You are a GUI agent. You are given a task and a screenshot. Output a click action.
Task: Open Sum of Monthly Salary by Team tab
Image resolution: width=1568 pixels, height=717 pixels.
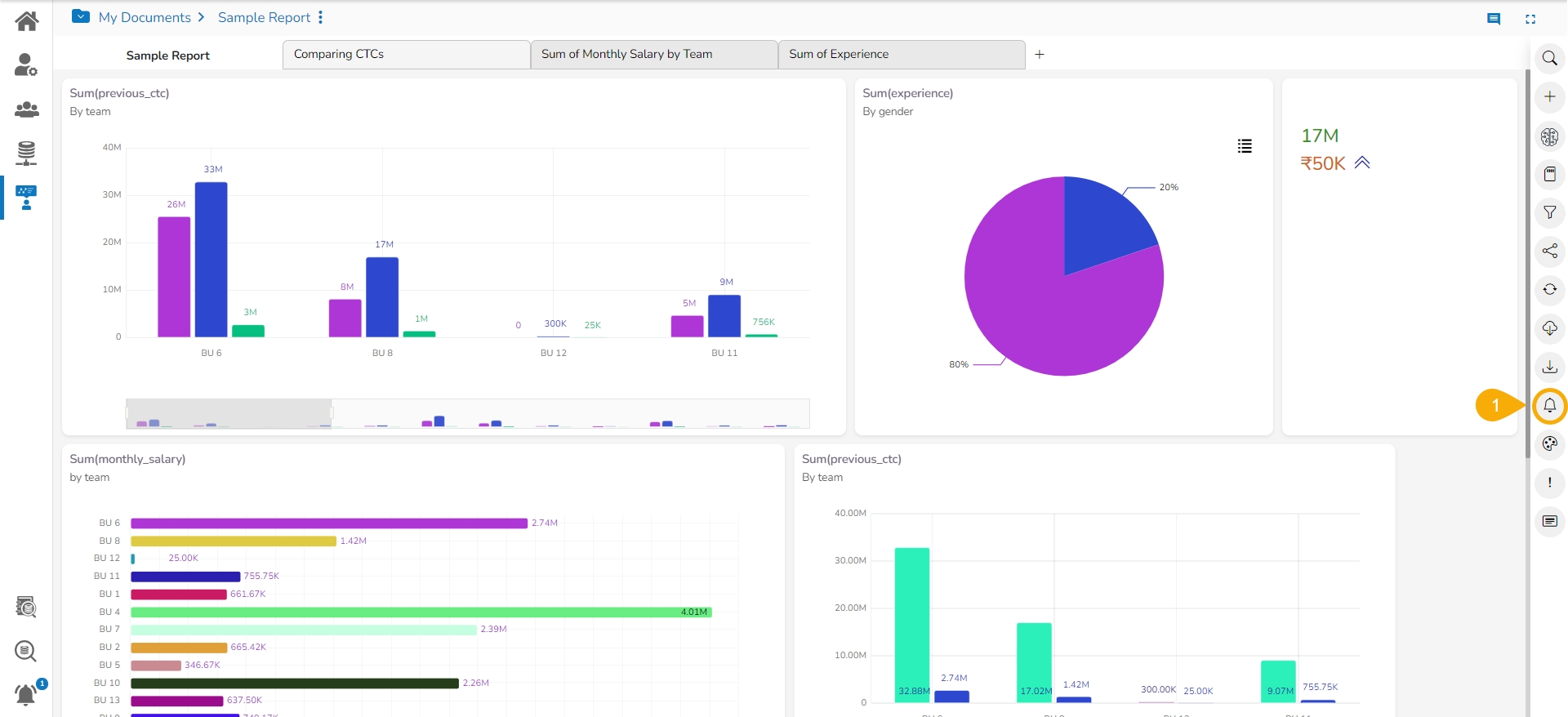(653, 55)
